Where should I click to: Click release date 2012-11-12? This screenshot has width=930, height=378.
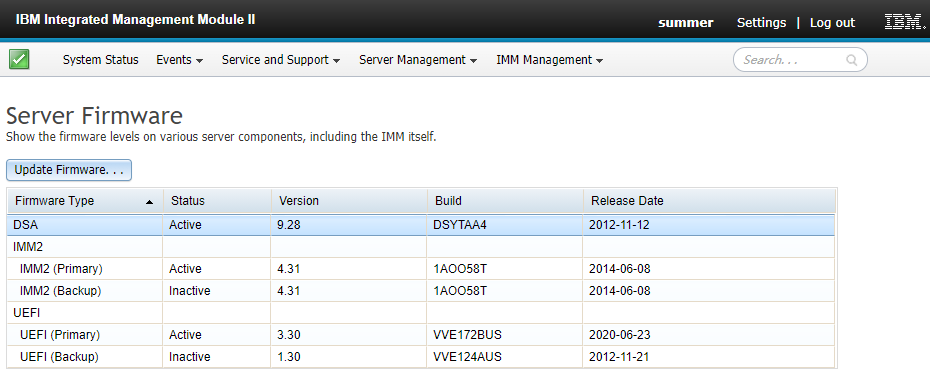click(620, 225)
